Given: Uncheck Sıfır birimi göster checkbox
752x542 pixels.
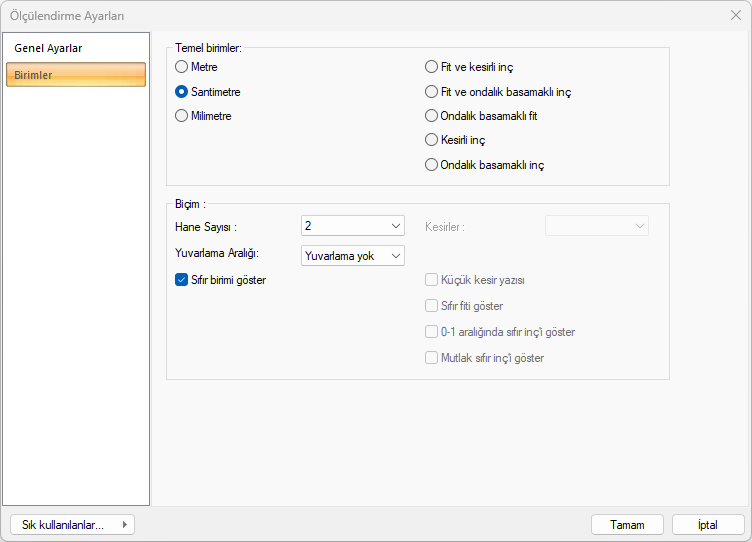Looking at the screenshot, I should 182,280.
